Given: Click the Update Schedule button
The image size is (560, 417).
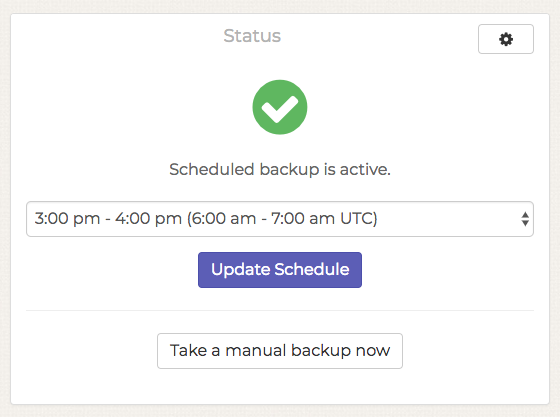Looking at the screenshot, I should [x=280, y=270].
